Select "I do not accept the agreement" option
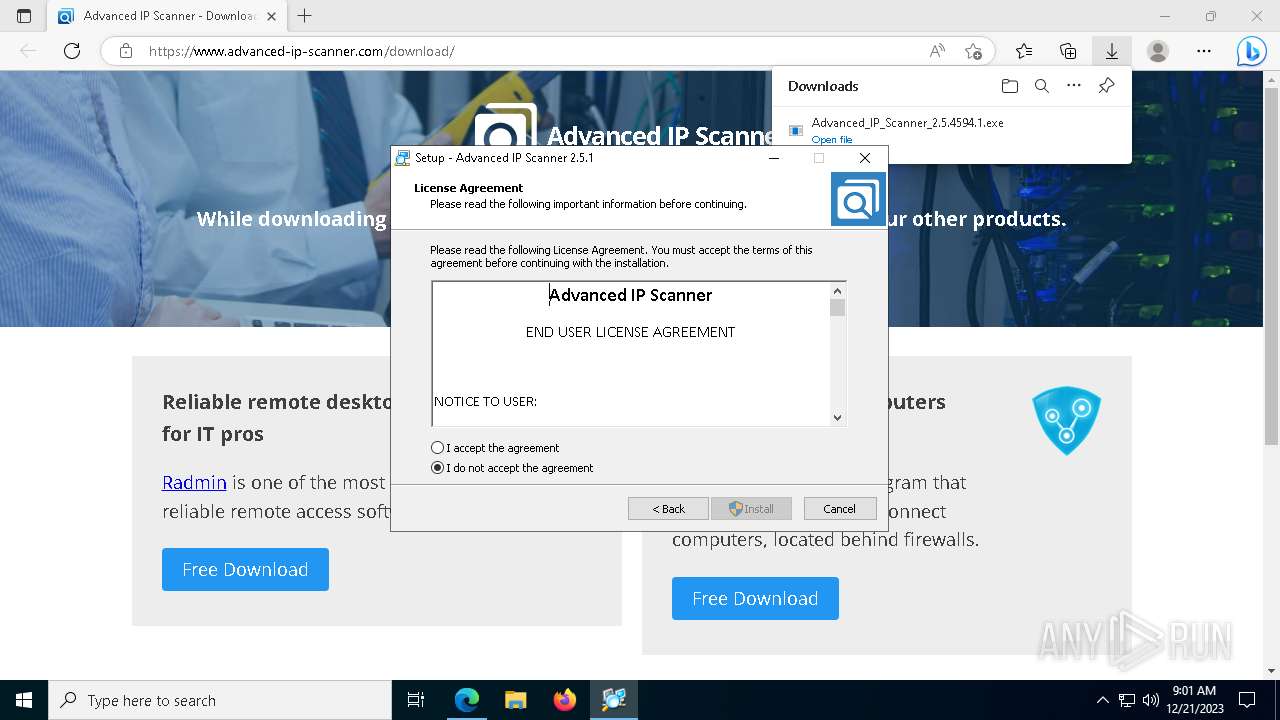This screenshot has width=1280, height=720. pos(437,468)
